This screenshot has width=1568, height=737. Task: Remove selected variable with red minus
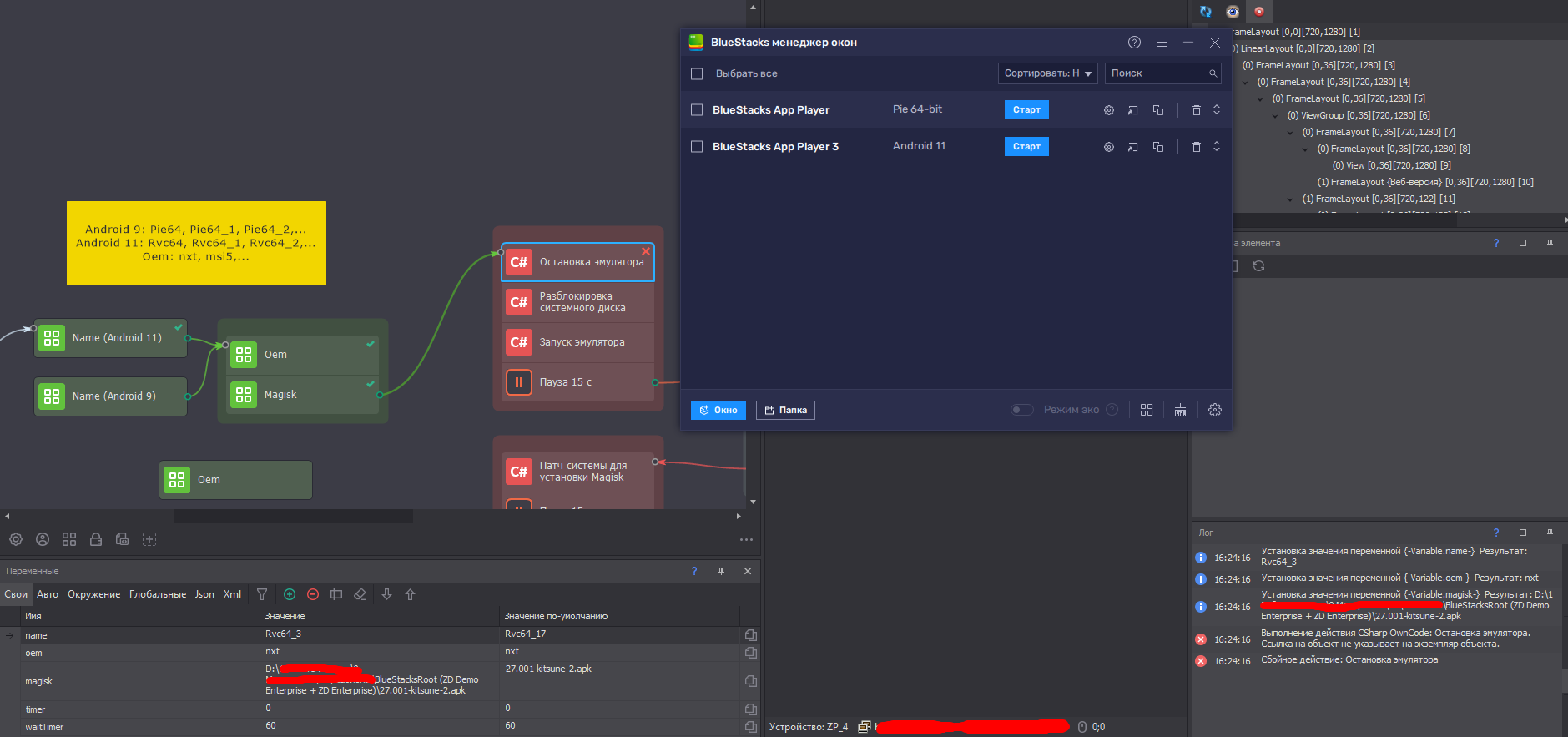(313, 594)
